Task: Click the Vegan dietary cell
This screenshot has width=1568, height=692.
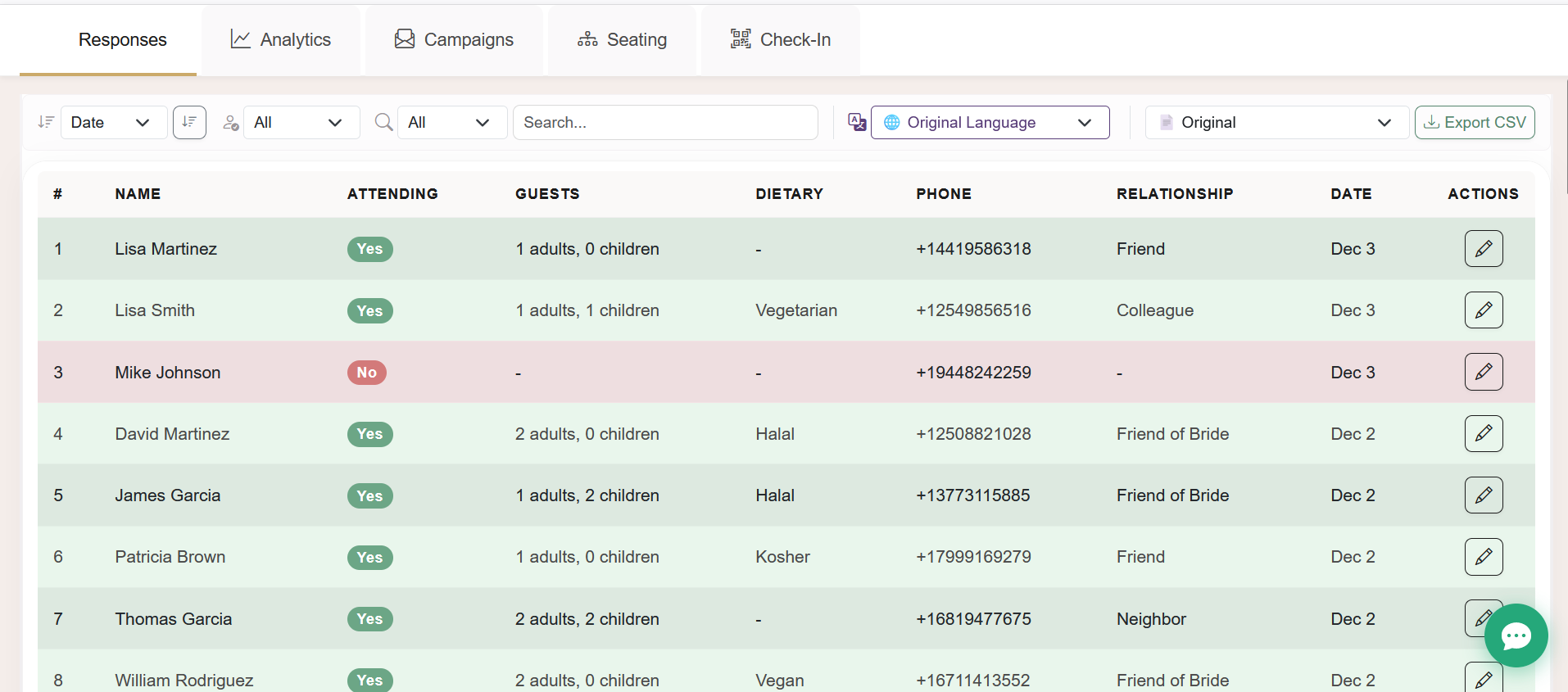Action: (779, 681)
